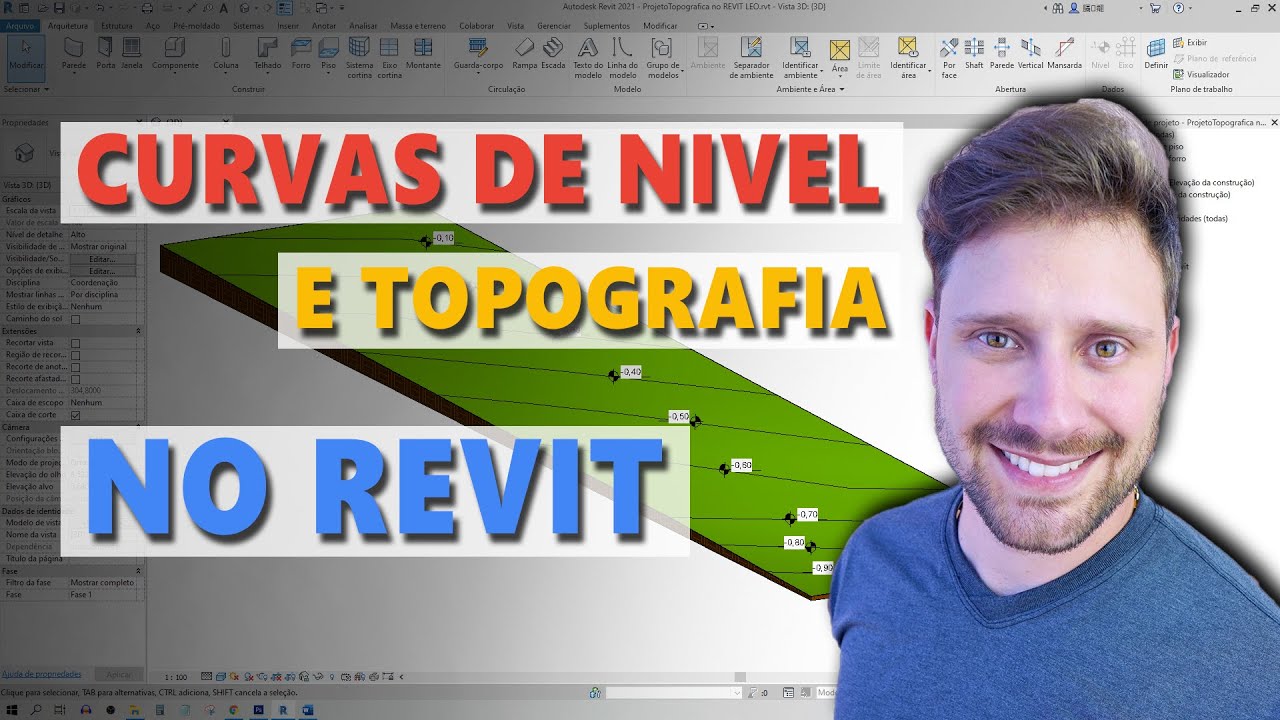Screen dimensions: 1280x720
Task: Select the Coluna tool
Action: 226,55
